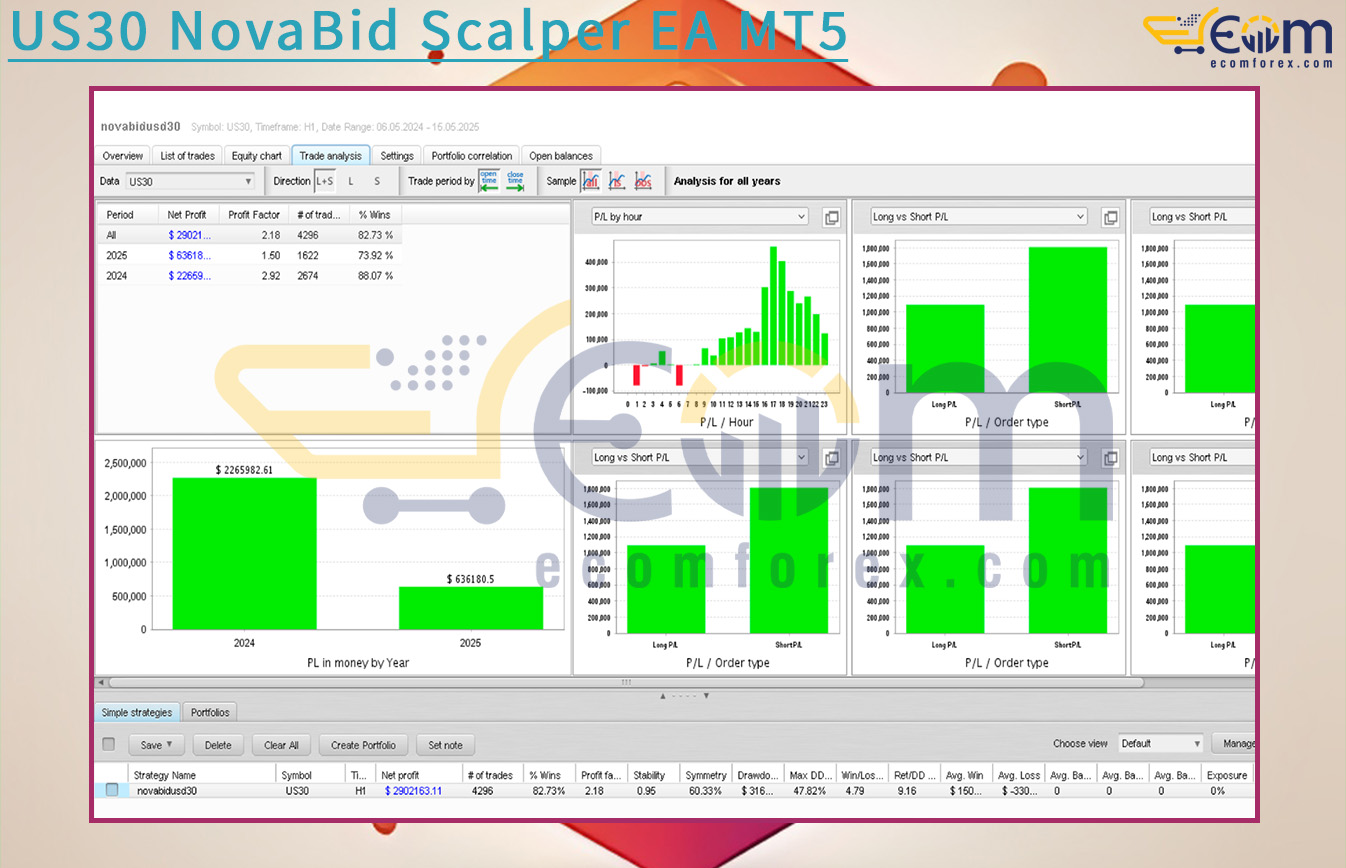Select the 'All' period row
The width and height of the screenshot is (1346, 868).
(x=249, y=235)
